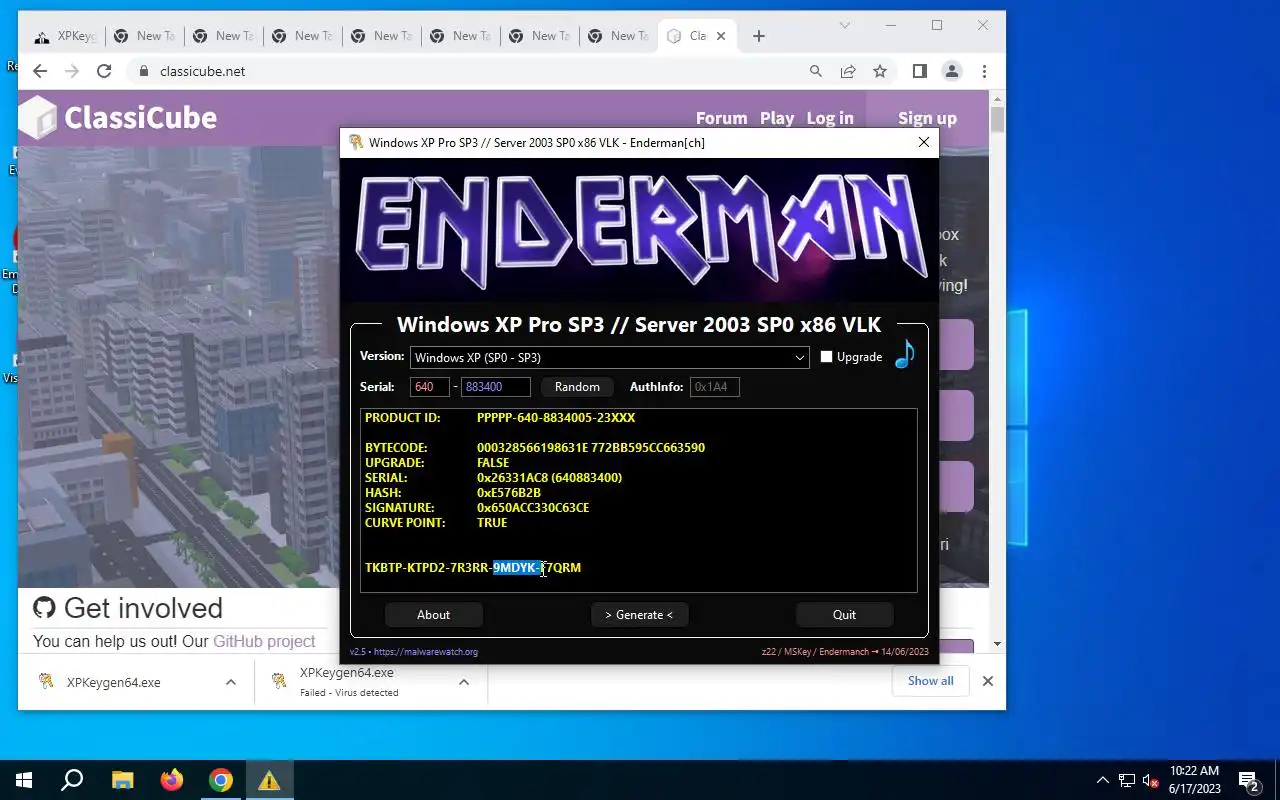Click the share page icon in address bar
This screenshot has width=1280, height=800.
click(x=848, y=71)
